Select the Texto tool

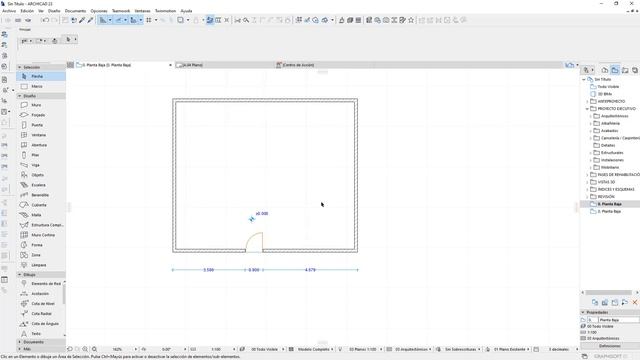click(40, 334)
